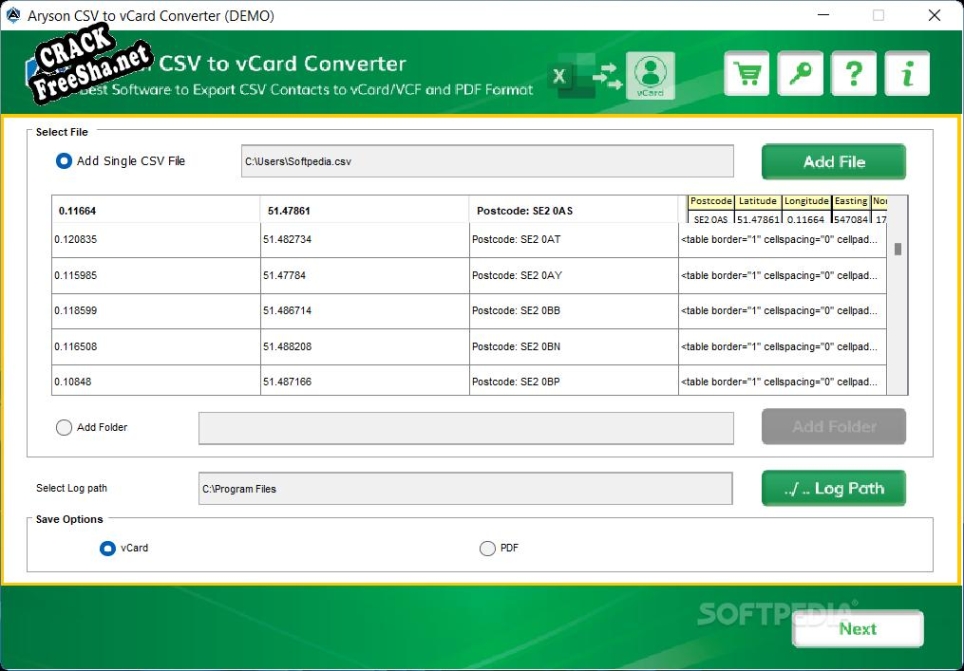Screen dimensions: 964x671
Task: Select the Add Single CSV File option
Action: (64, 161)
